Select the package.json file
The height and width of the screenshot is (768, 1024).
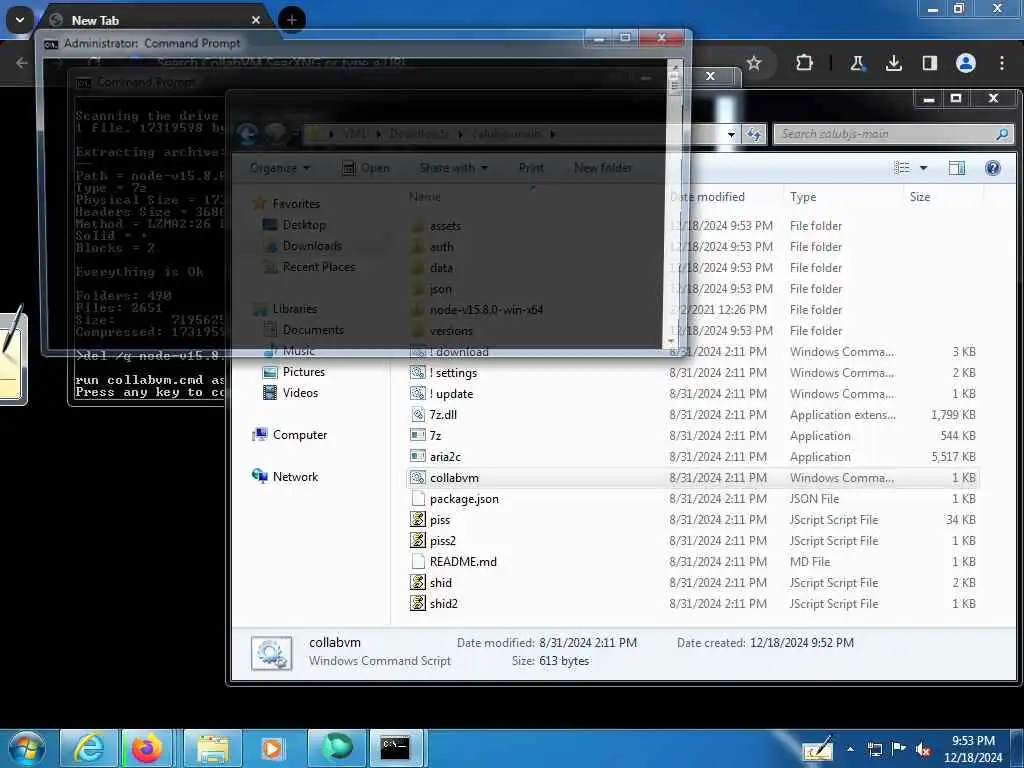464,499
